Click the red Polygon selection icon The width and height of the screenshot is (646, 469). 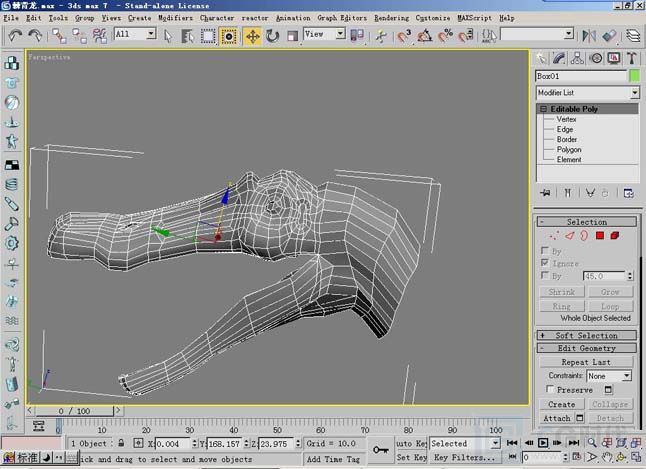600,236
